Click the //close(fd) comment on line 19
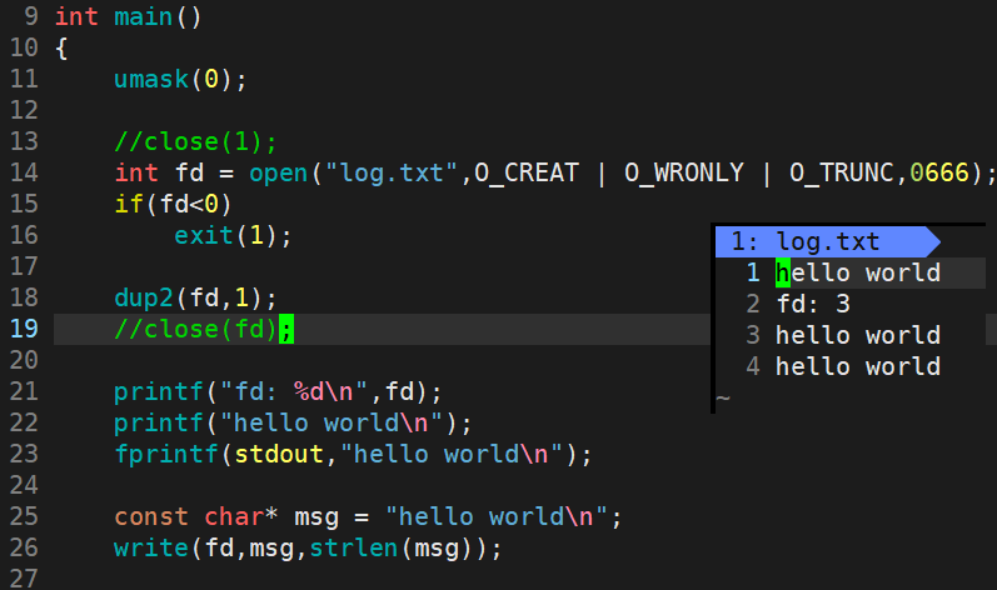 (x=195, y=329)
